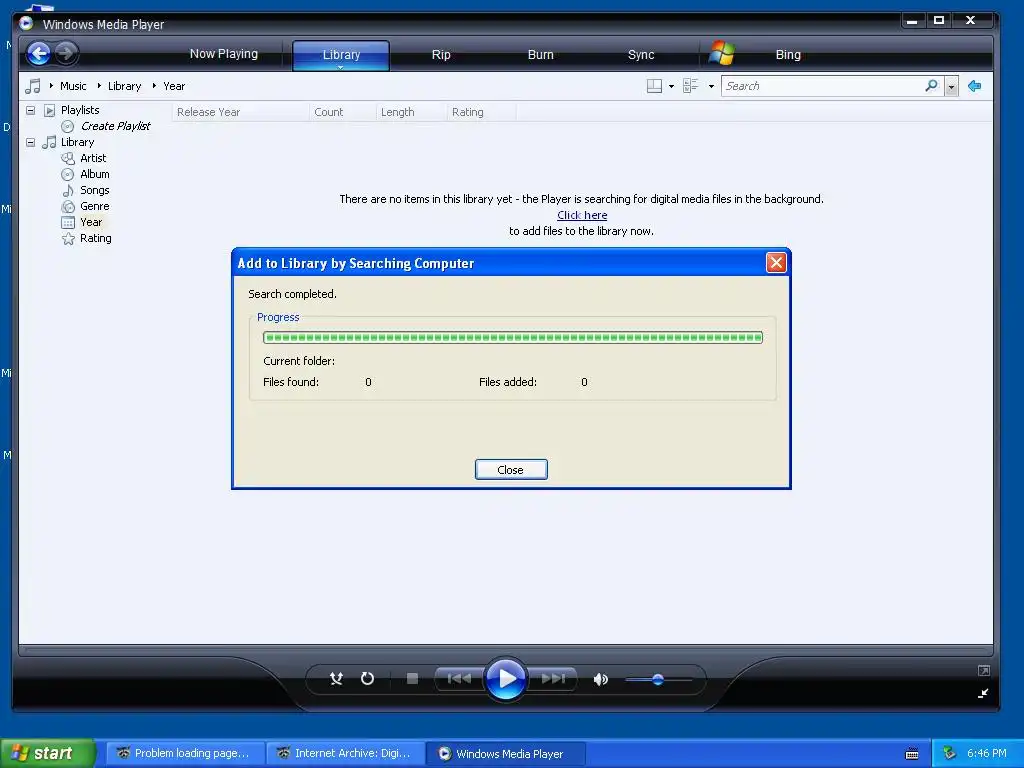
Task: Switch to the Rip tab
Action: click(x=441, y=55)
